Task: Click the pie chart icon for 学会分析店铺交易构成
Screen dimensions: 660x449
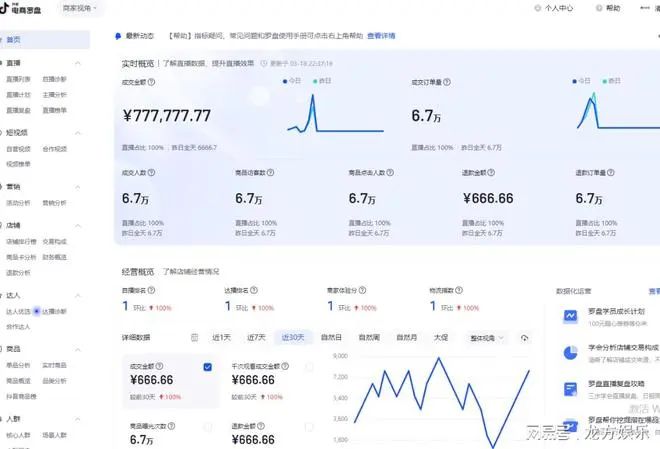Action: [570, 352]
